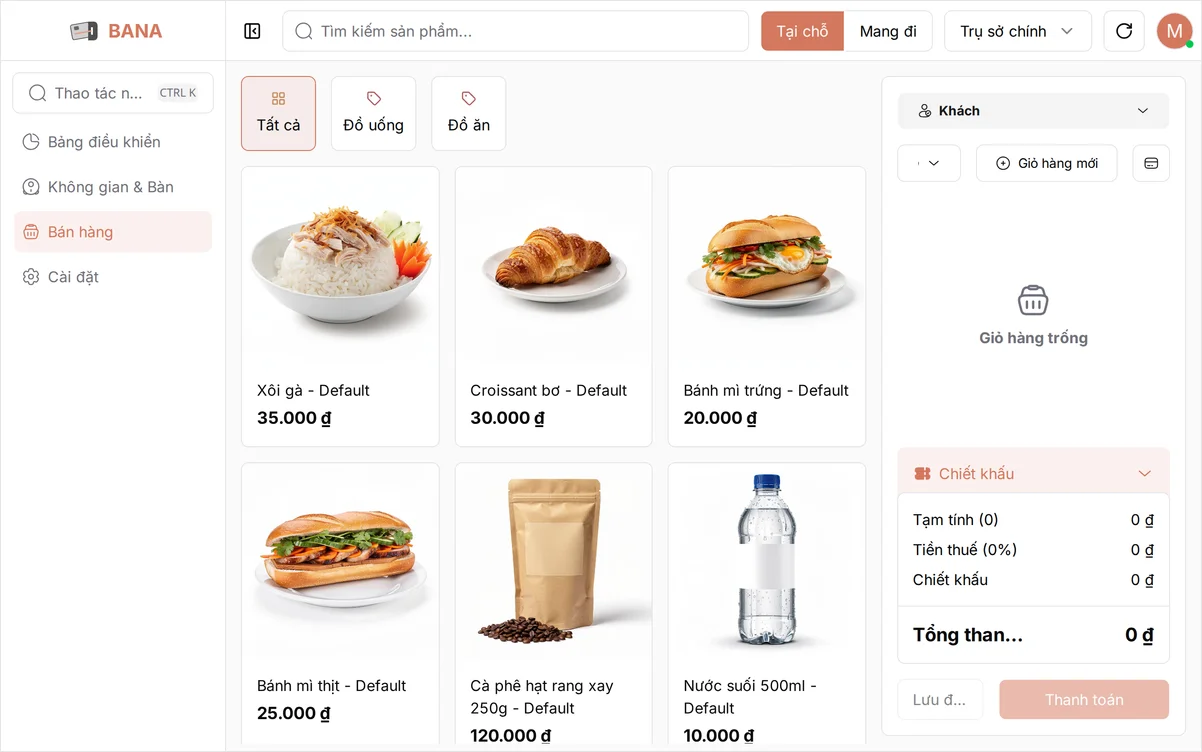This screenshot has width=1202, height=752.
Task: Select the Tất cả category tab
Action: (x=278, y=114)
